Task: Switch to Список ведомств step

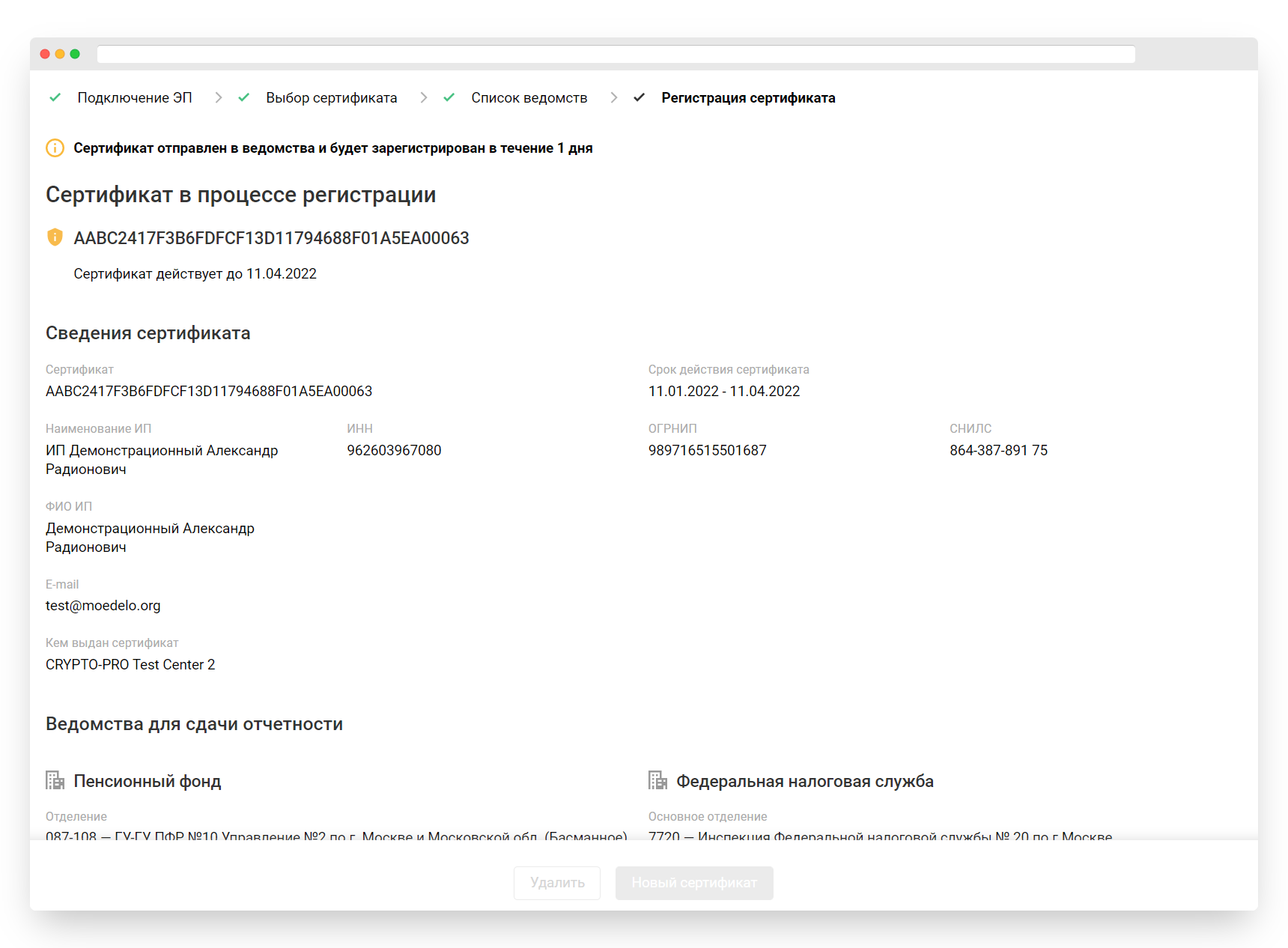Action: (x=529, y=98)
